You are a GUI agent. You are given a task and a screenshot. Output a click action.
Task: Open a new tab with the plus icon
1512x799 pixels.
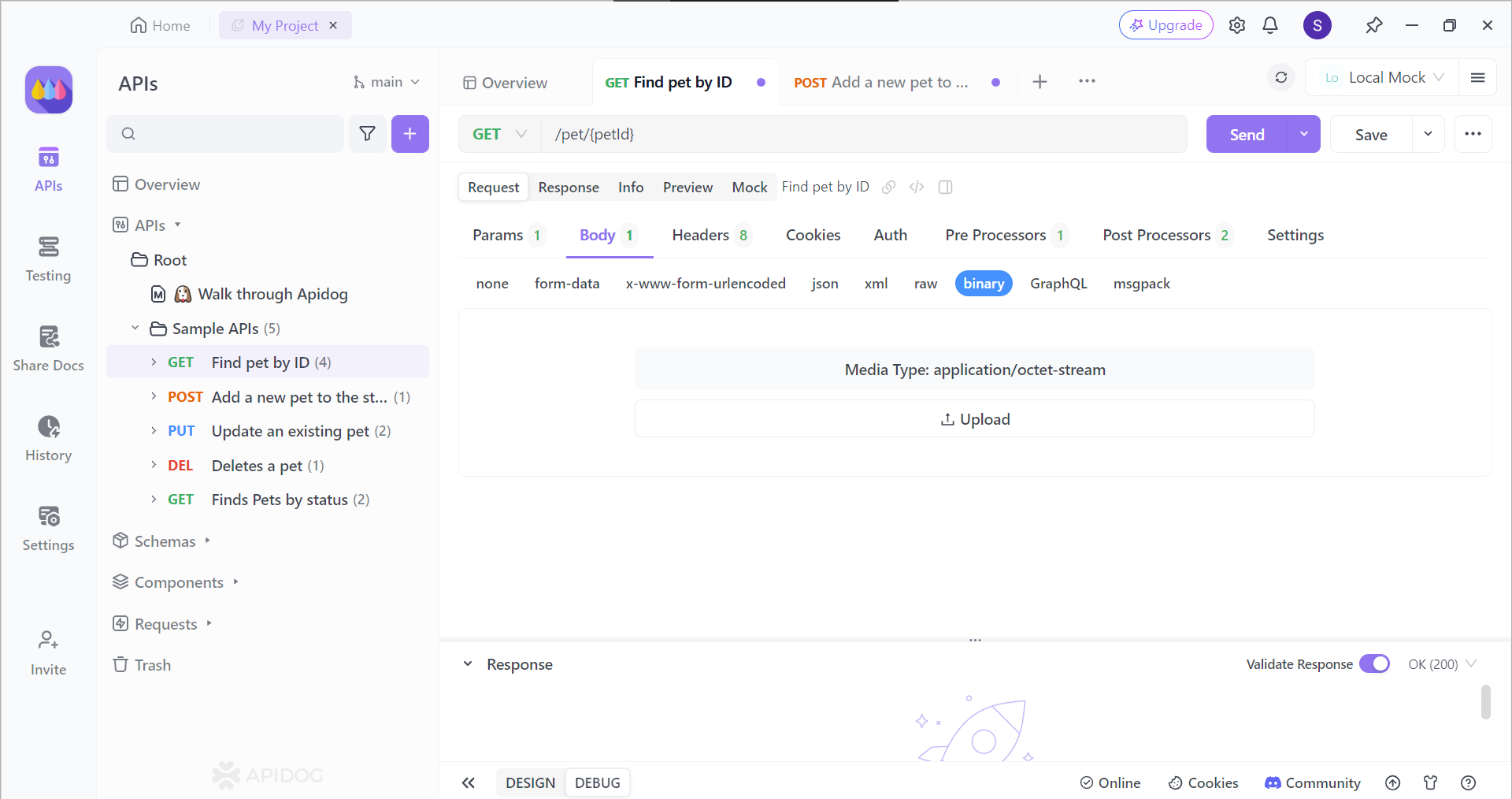click(x=1040, y=81)
